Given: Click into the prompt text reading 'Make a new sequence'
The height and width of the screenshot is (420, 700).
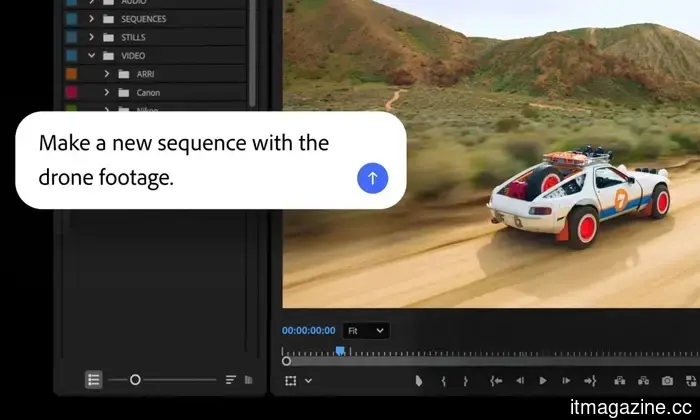Looking at the screenshot, I should pyautogui.click(x=142, y=143).
